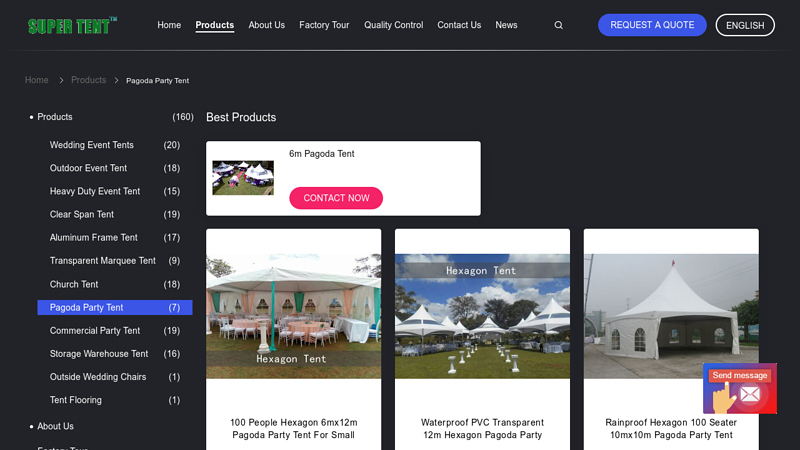Screen dimensions: 800x450
Task: Open the Rainproof Hexagon 100 Seater image
Action: point(671,316)
